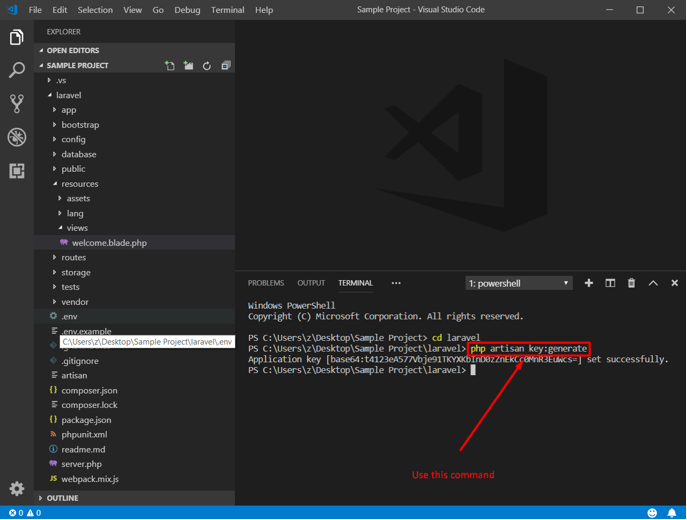Open readme.md file
This screenshot has height=520, width=687.
[x=135, y=449]
